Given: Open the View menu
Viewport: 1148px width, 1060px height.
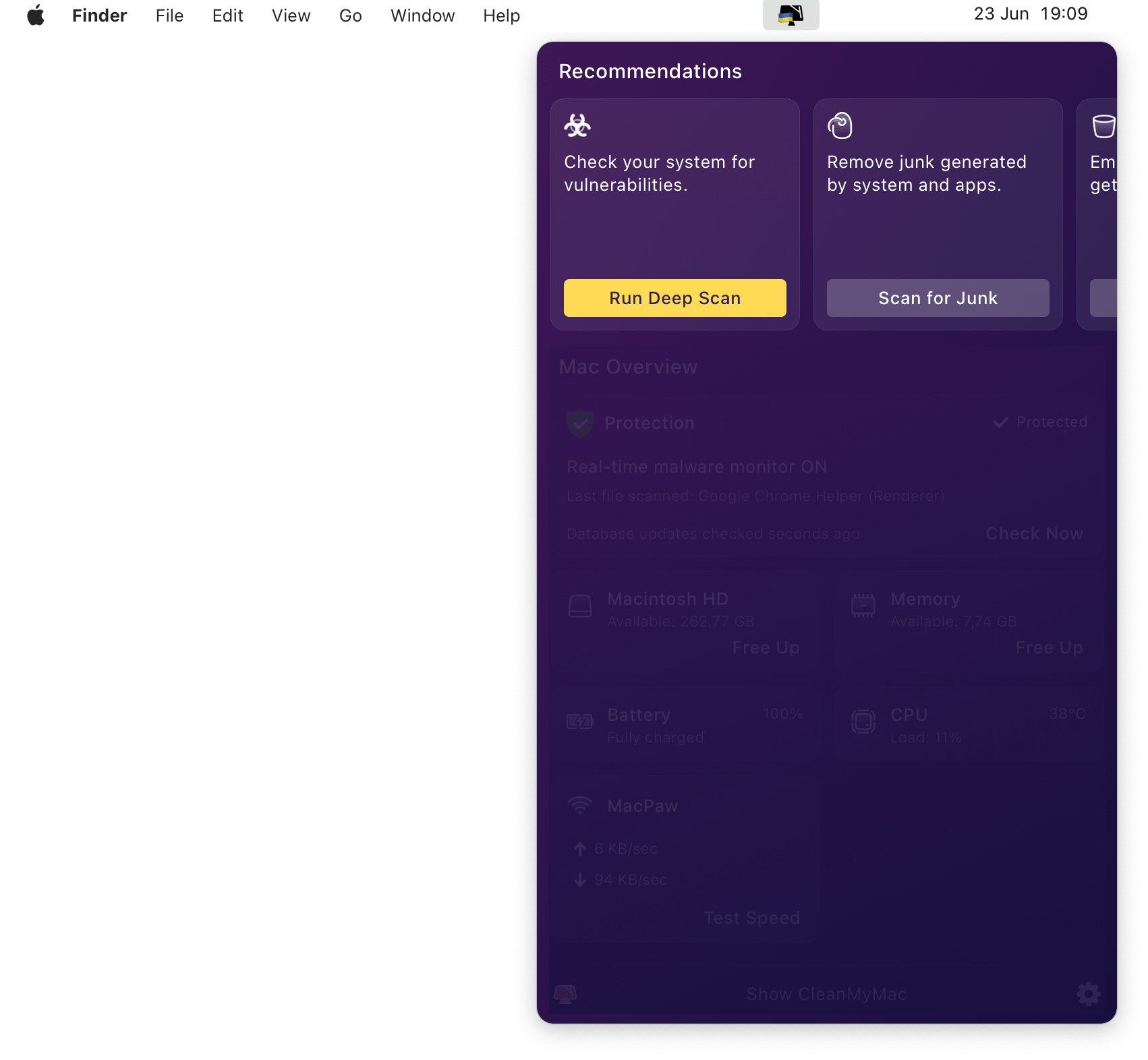Looking at the screenshot, I should 291,16.
